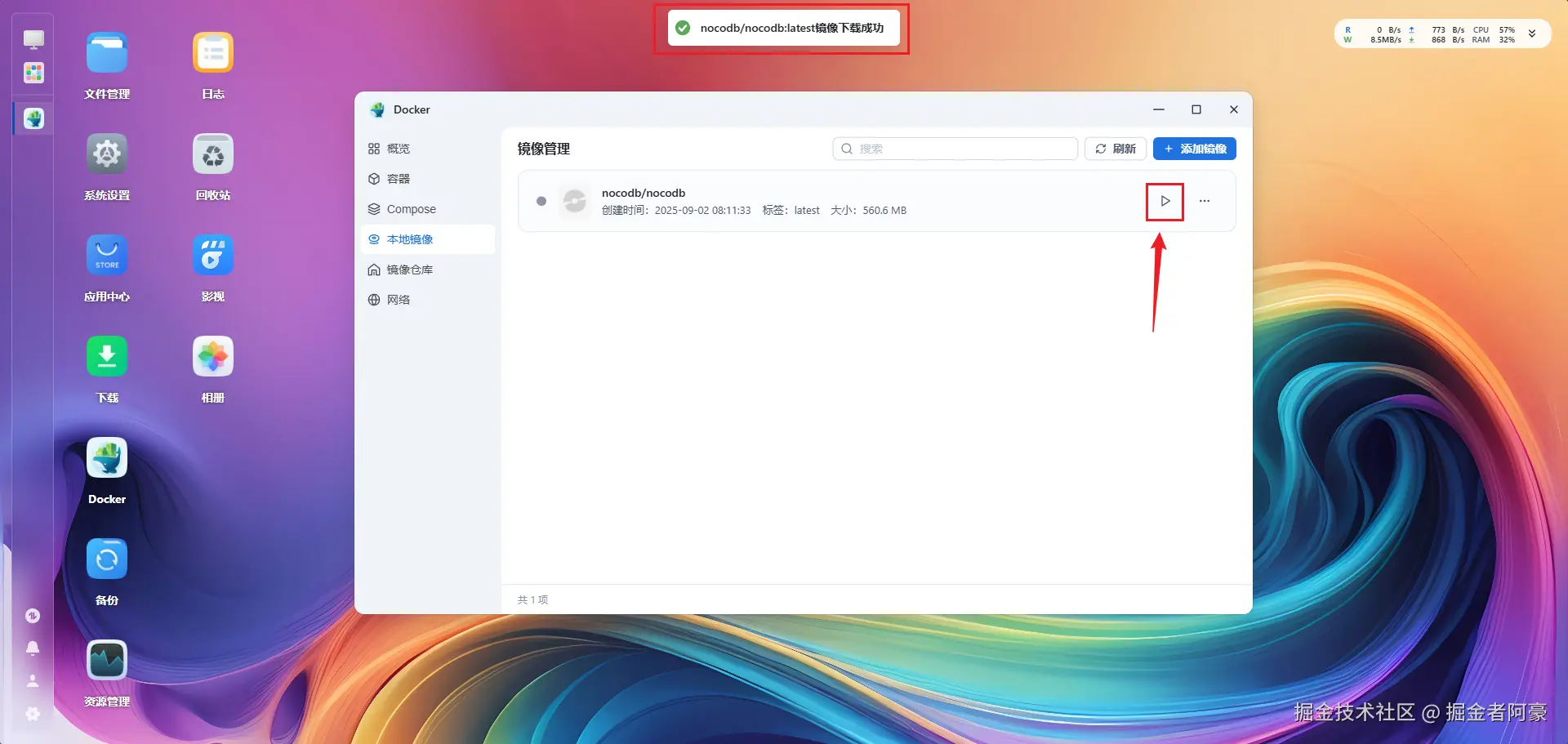Open the 应用中心 app store icon

coord(107,256)
